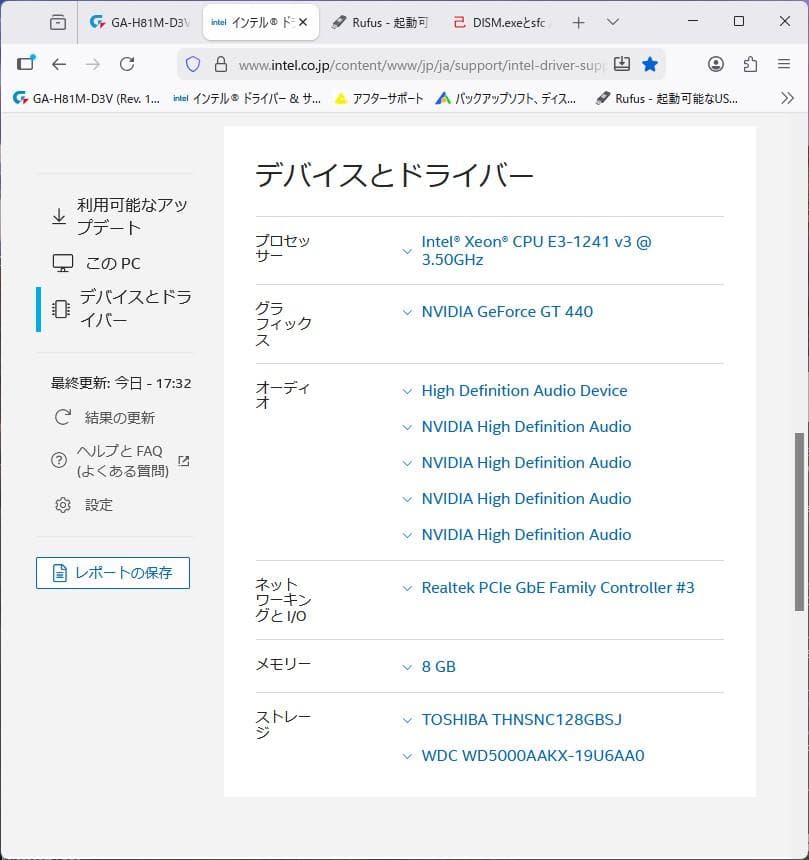Click the download icon beside 利用可能なアップデート
The height and width of the screenshot is (860, 809).
(x=59, y=216)
